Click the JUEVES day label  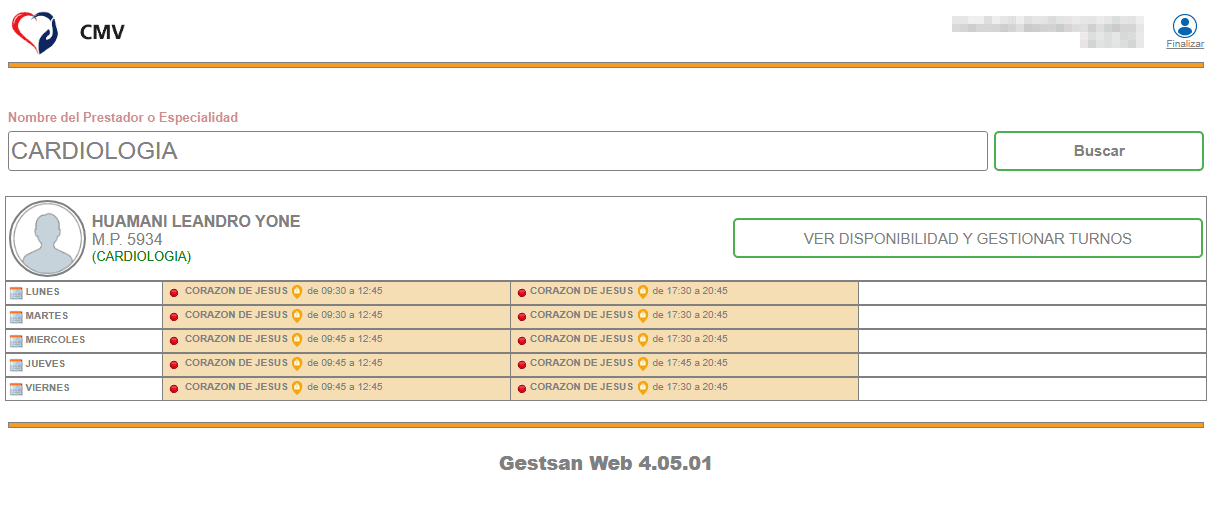[45, 364]
